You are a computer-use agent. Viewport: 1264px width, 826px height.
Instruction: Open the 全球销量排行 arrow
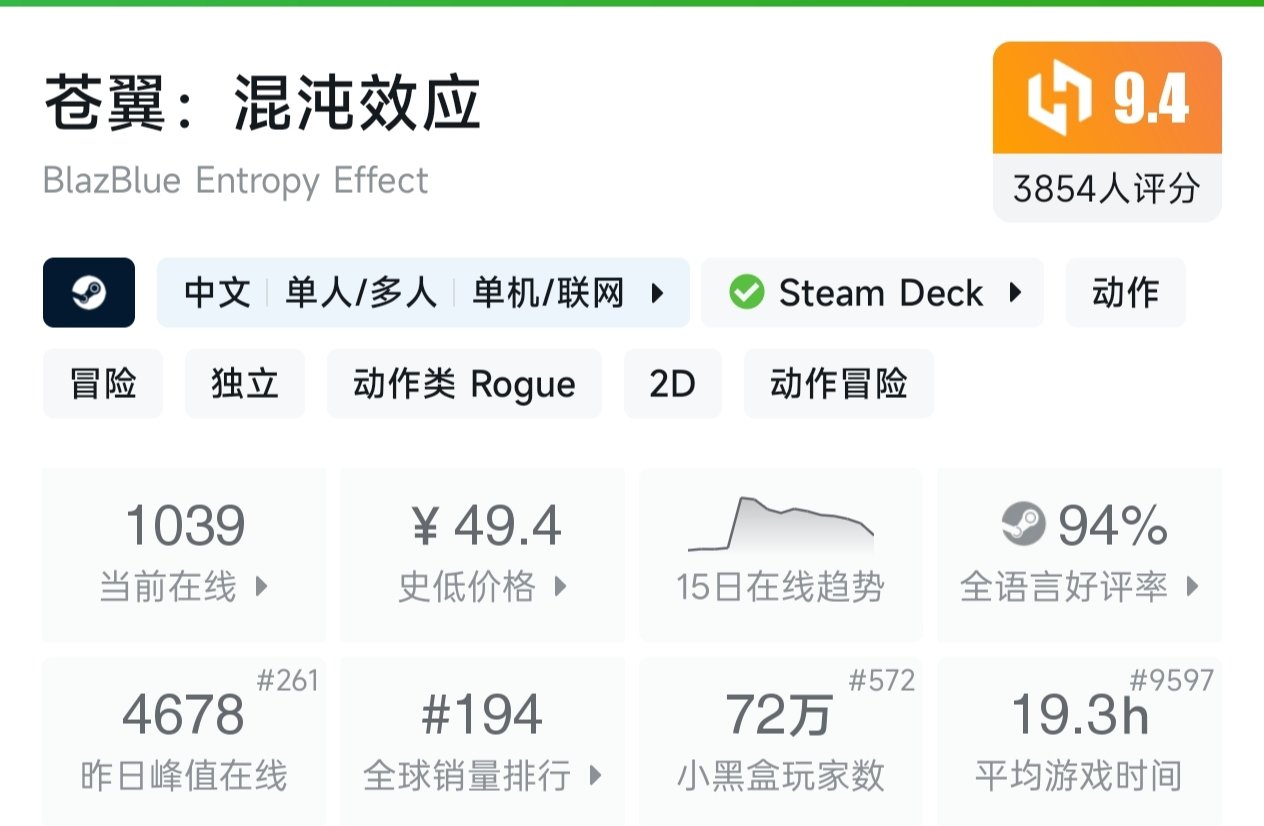(596, 775)
